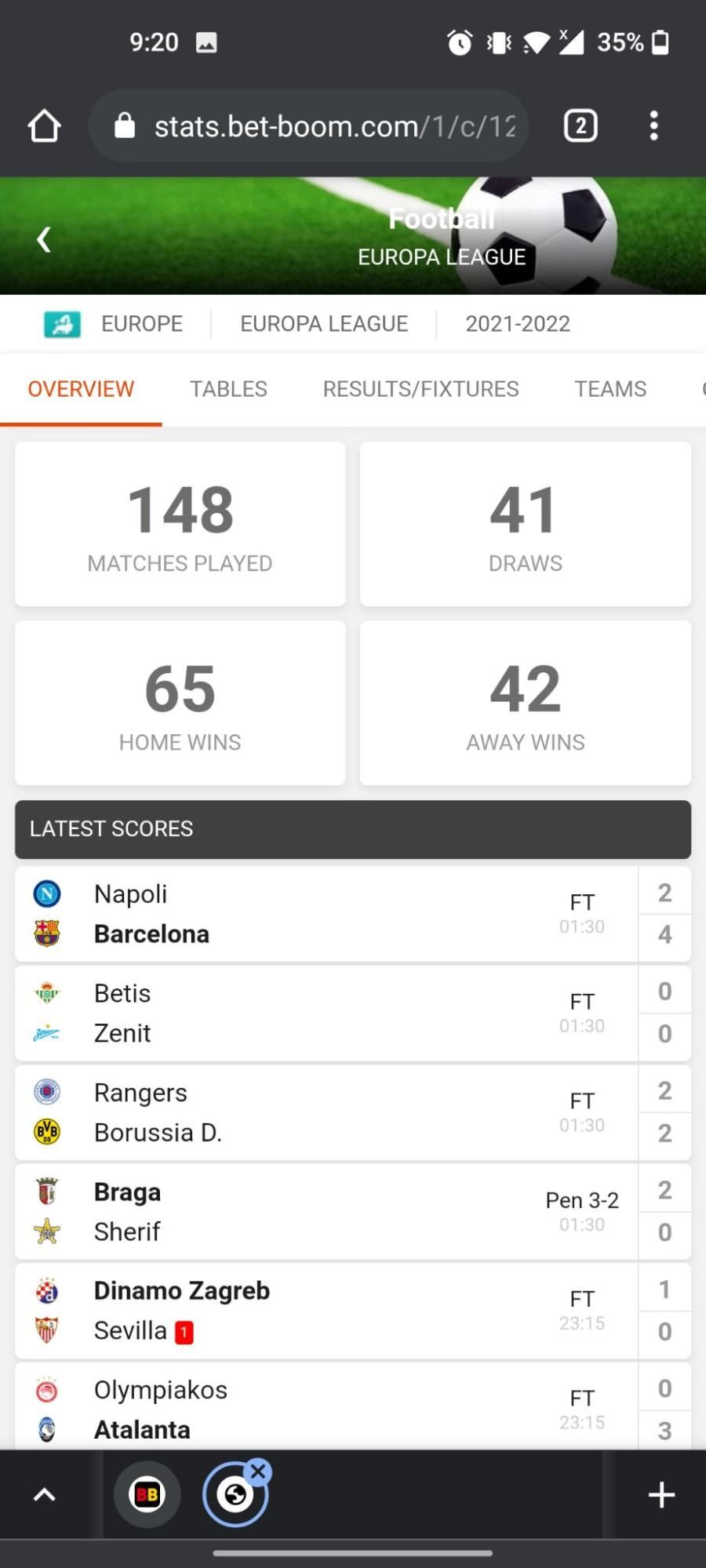The height and width of the screenshot is (1568, 706).
Task: Tap the Europe region flag icon
Action: 62,323
